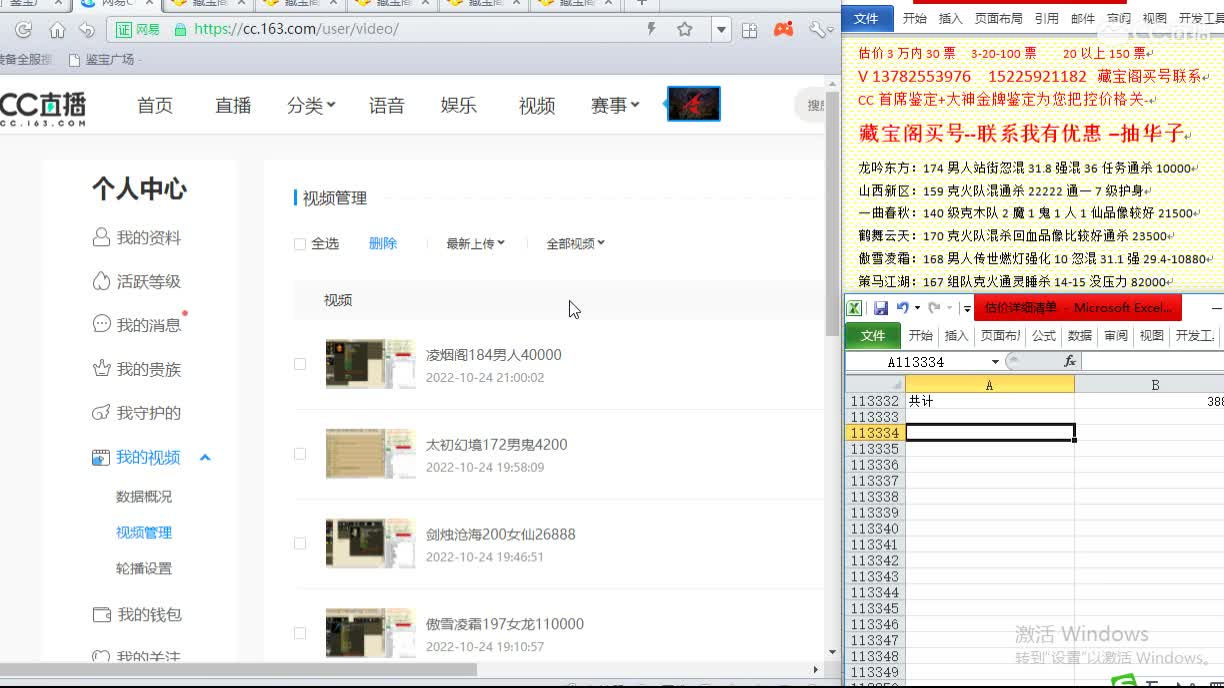Open 语音 in CC navigation

386,105
